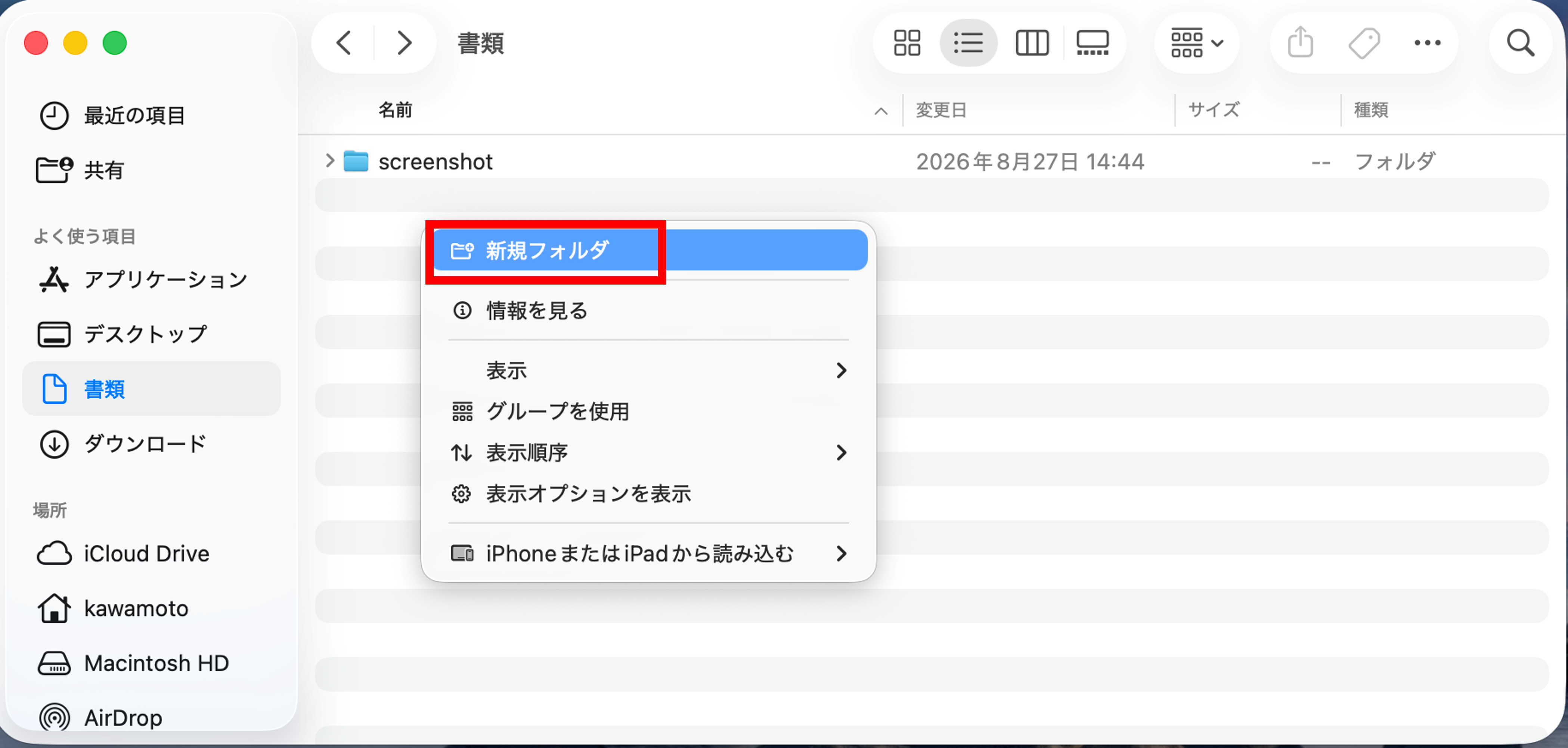The width and height of the screenshot is (1568, 748).
Task: Click the Search magnifier icon
Action: (1520, 43)
